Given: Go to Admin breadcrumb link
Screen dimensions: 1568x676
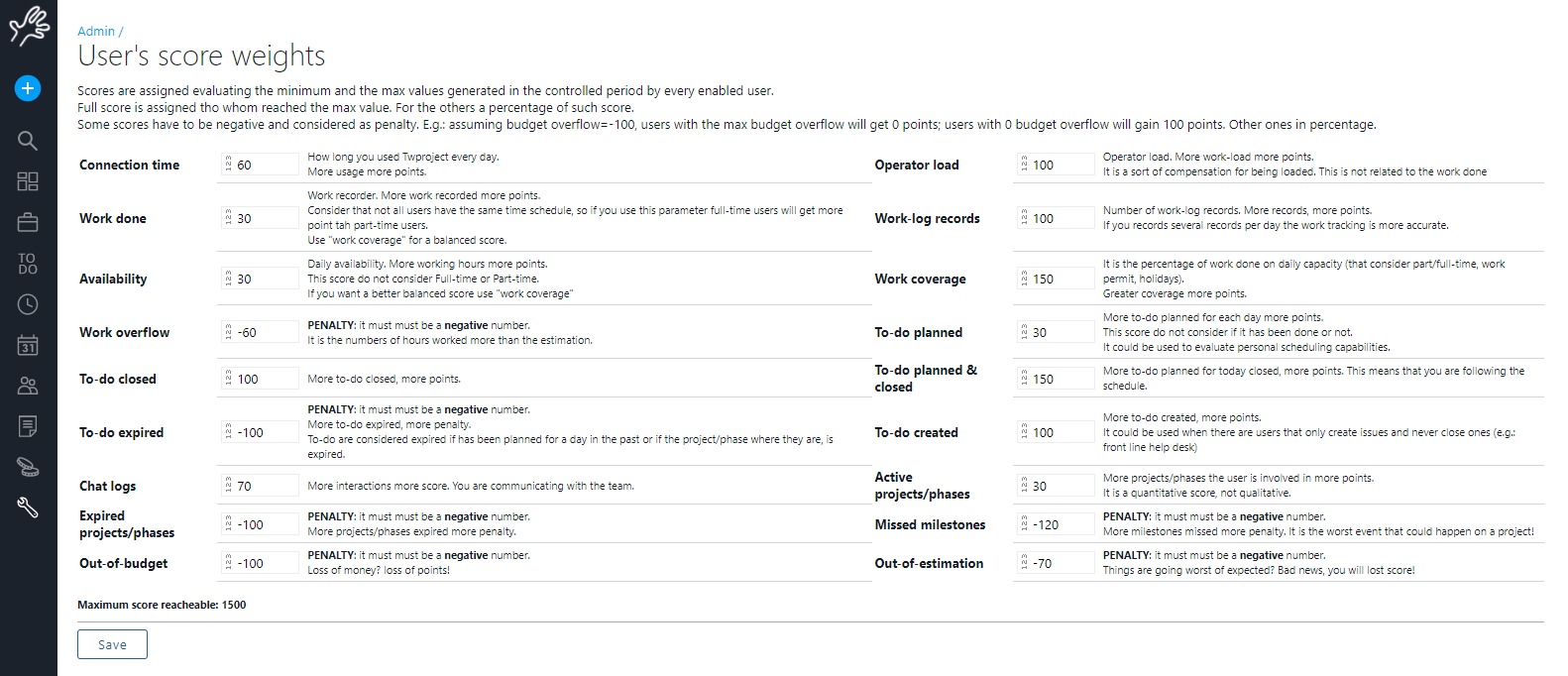Looking at the screenshot, I should (x=96, y=32).
